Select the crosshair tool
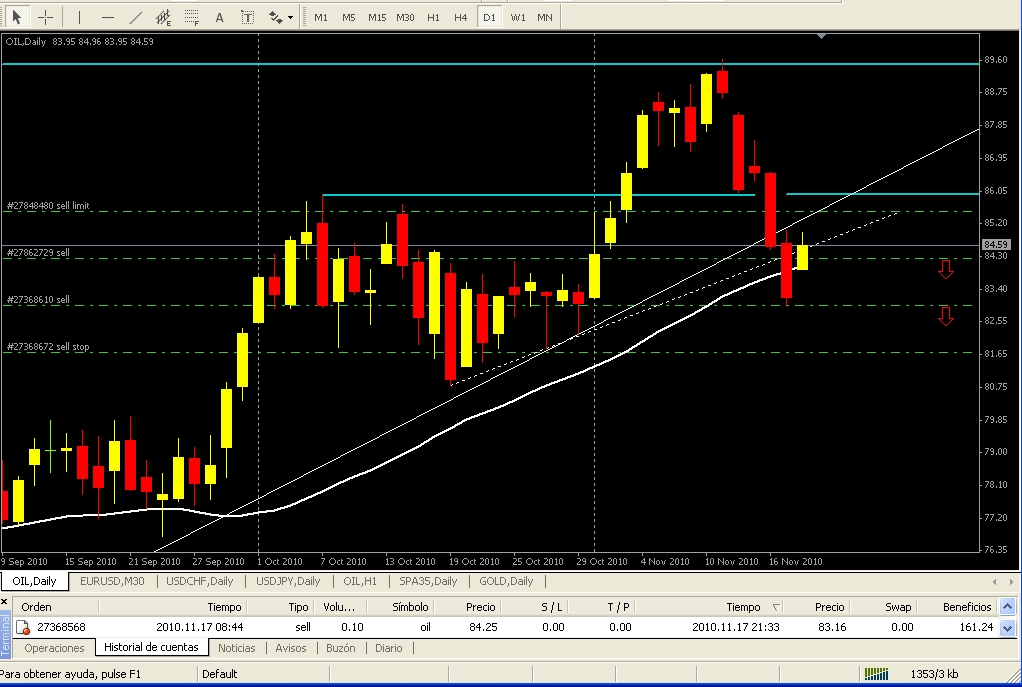Image resolution: width=1022 pixels, height=687 pixels. tap(46, 17)
